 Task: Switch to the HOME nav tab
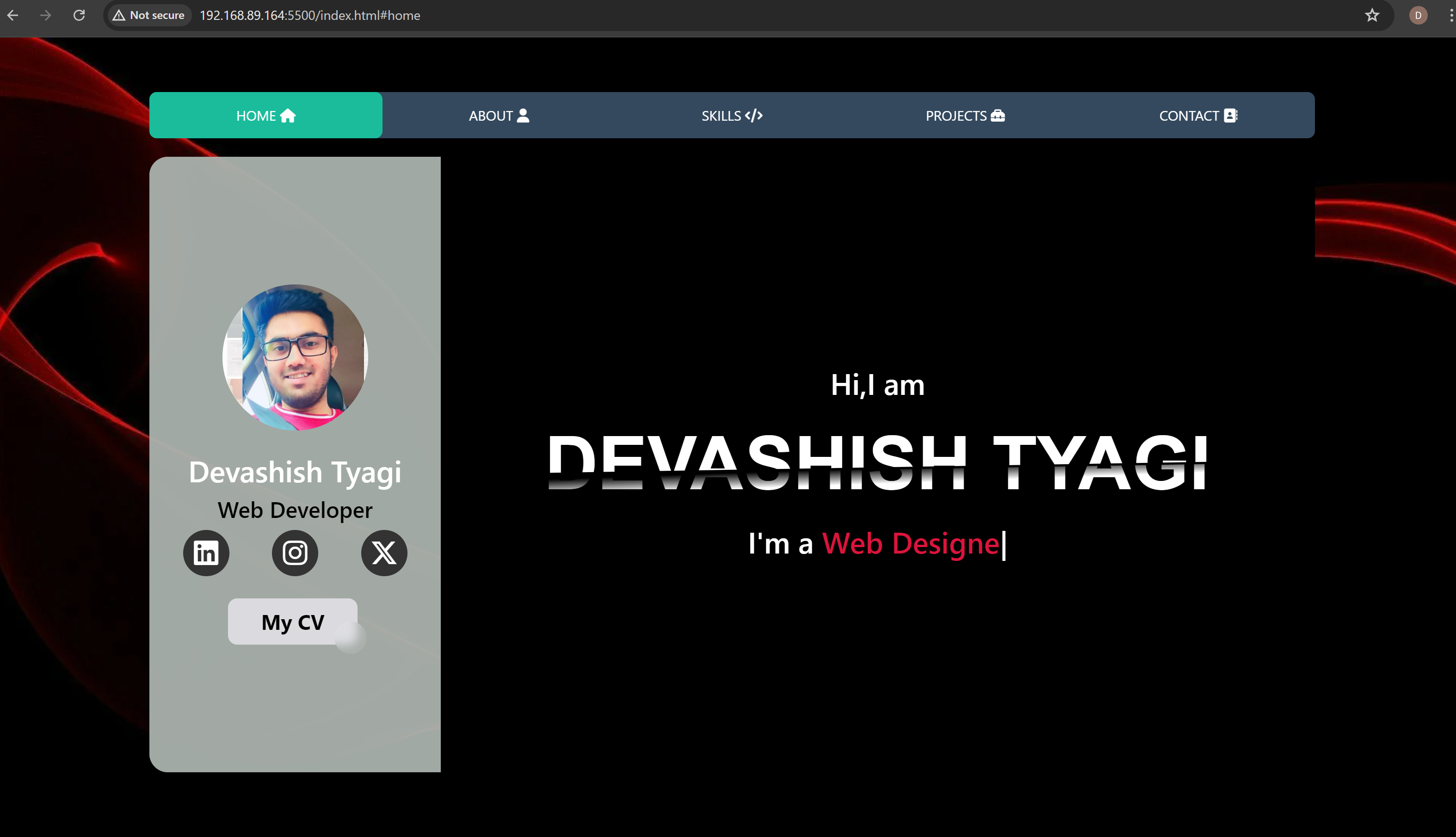(x=265, y=116)
